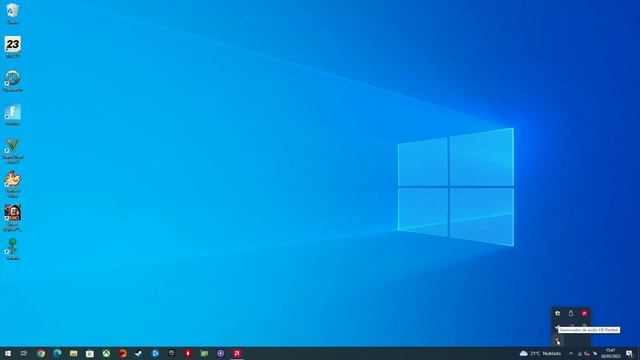The image size is (640, 360).
Task: Open the Recycle Bin desktop icon
Action: (x=13, y=12)
